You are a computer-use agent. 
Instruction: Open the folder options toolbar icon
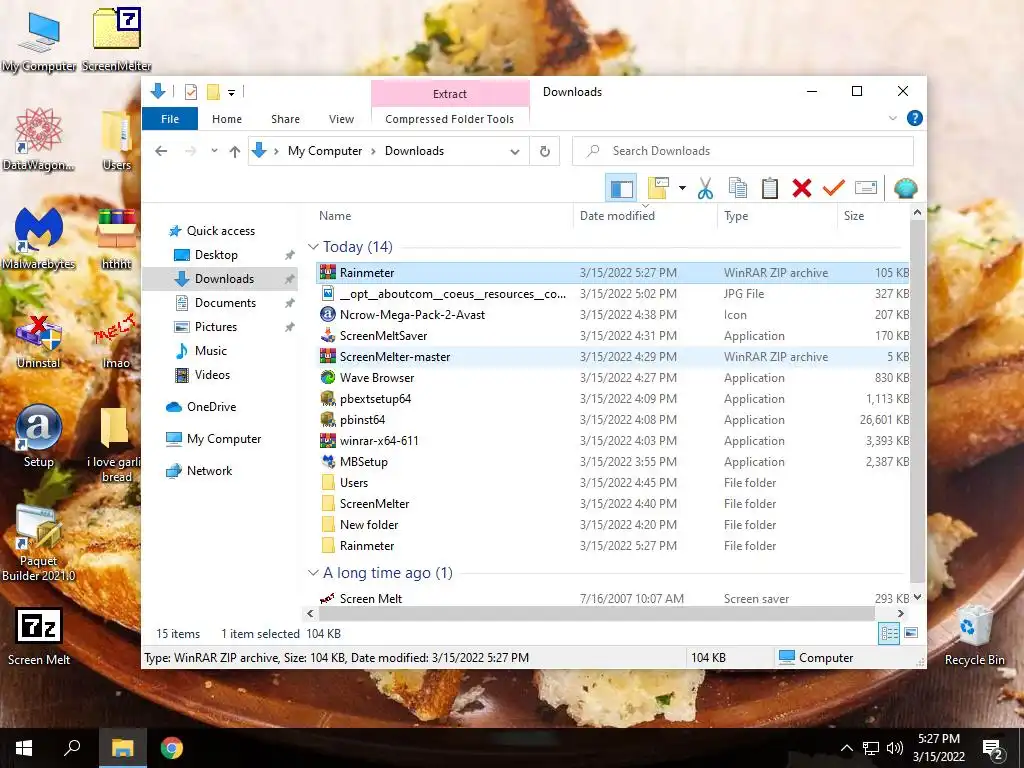(x=658, y=188)
